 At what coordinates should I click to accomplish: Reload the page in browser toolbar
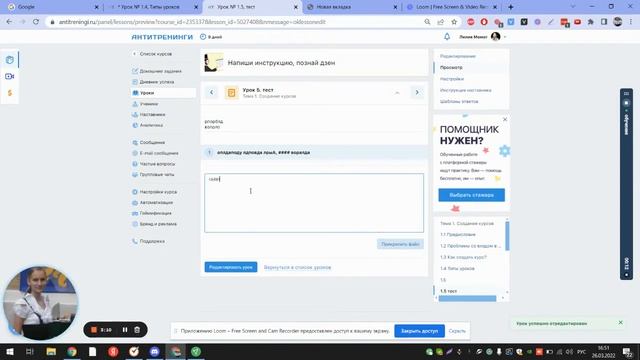tap(36, 22)
